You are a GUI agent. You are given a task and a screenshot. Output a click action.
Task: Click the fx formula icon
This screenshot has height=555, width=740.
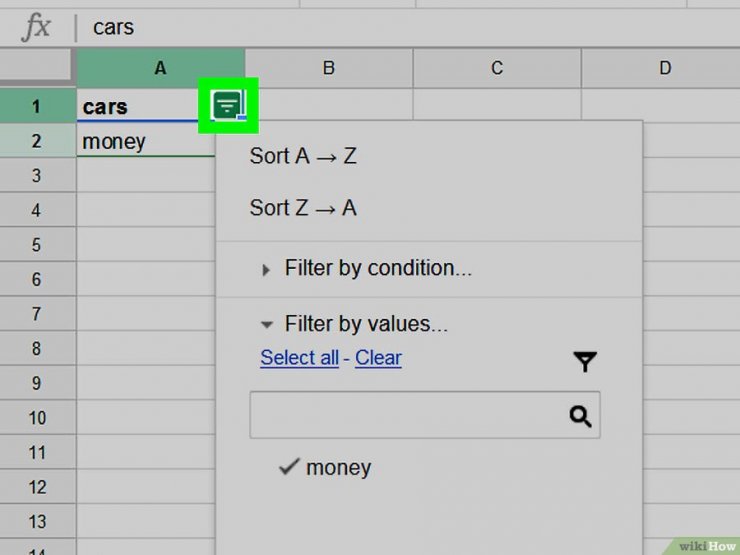[36, 27]
